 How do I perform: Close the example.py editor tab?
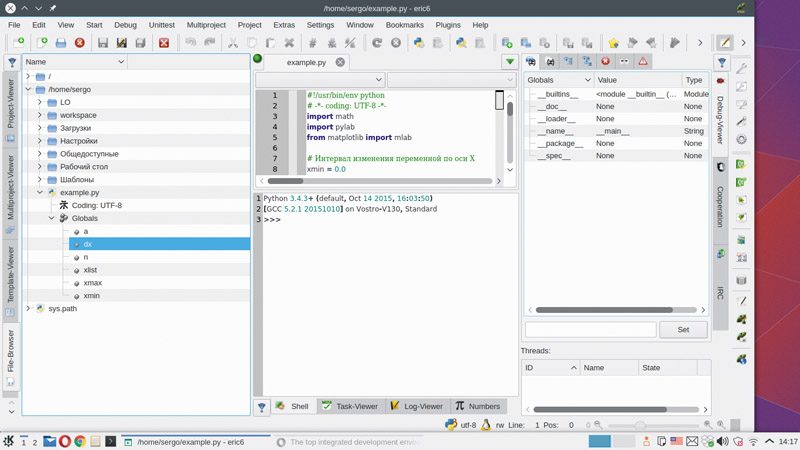[340, 62]
